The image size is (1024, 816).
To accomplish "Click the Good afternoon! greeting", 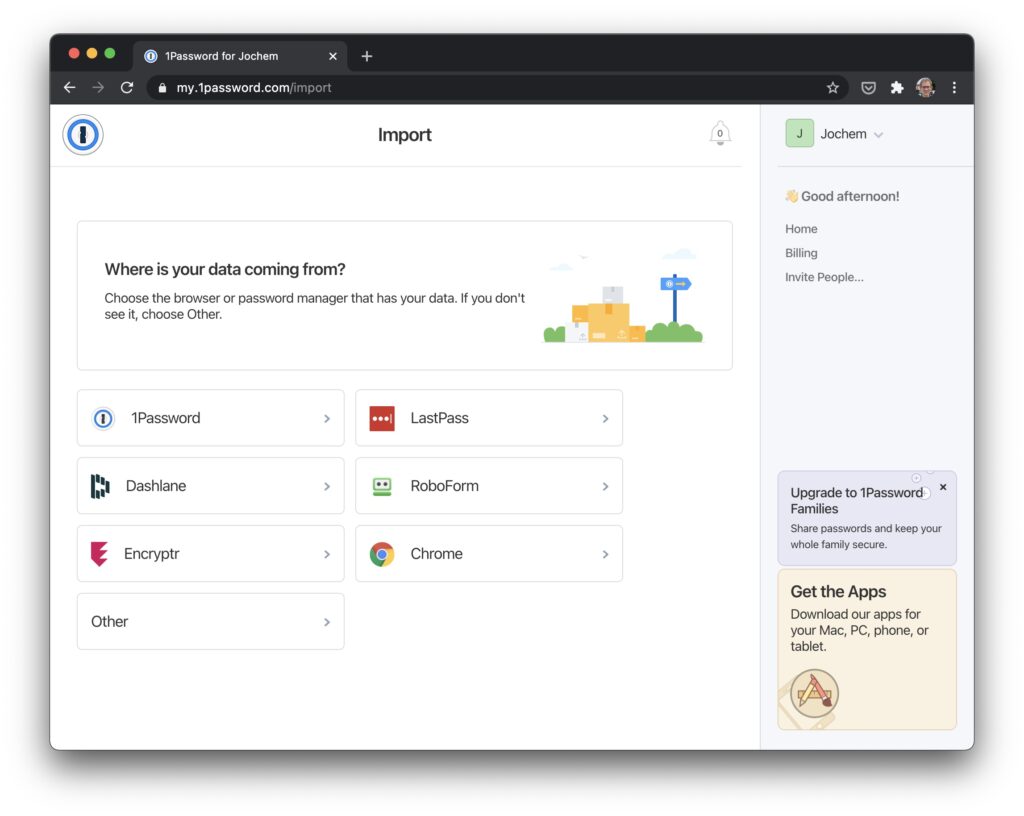I will 842,196.
